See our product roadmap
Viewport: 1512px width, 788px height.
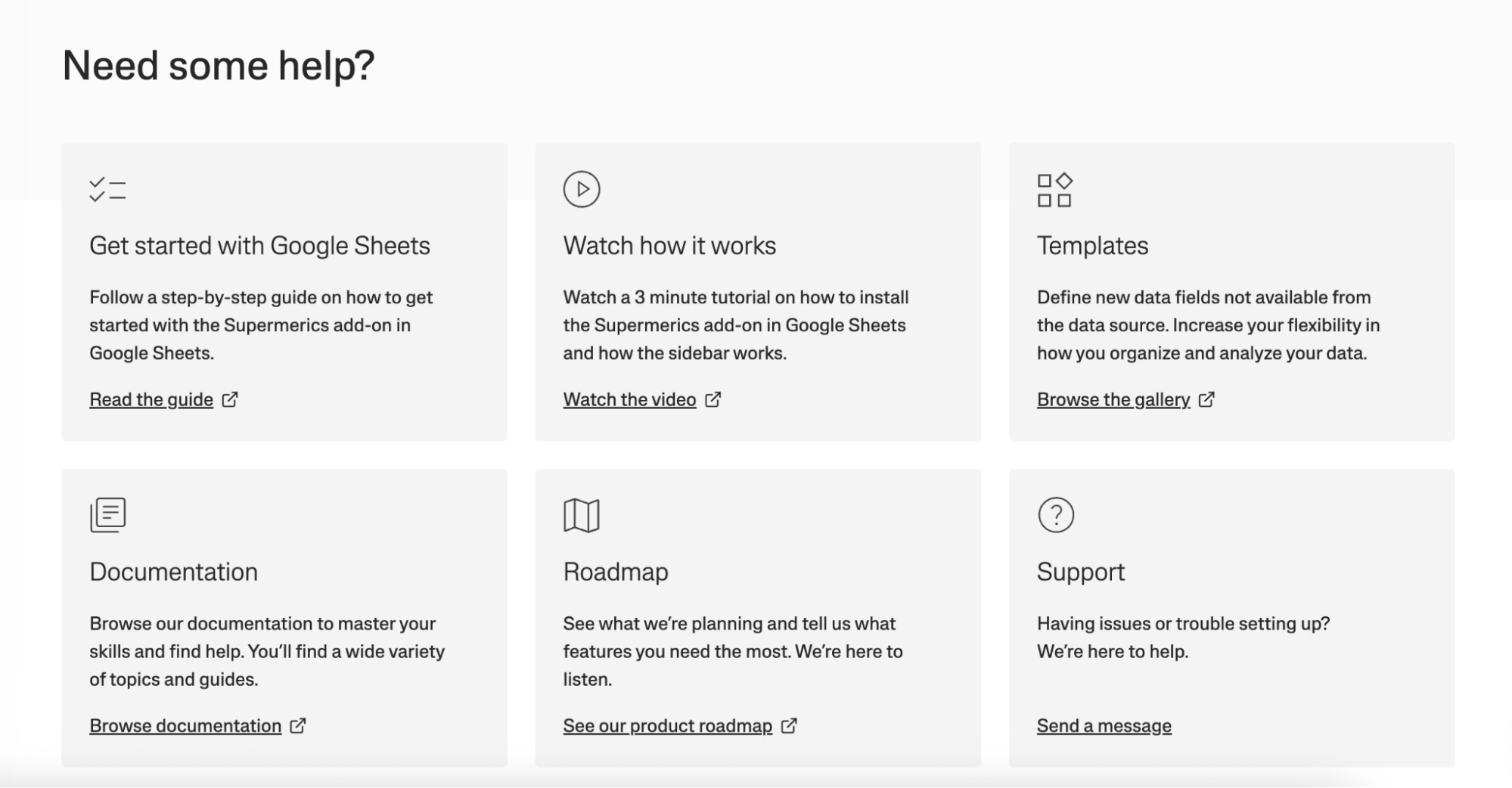(x=667, y=725)
